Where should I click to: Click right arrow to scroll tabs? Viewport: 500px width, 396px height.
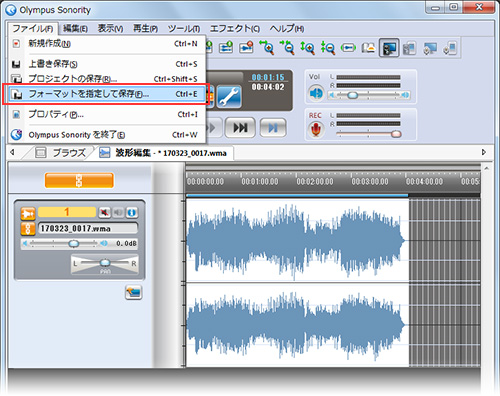[484, 152]
